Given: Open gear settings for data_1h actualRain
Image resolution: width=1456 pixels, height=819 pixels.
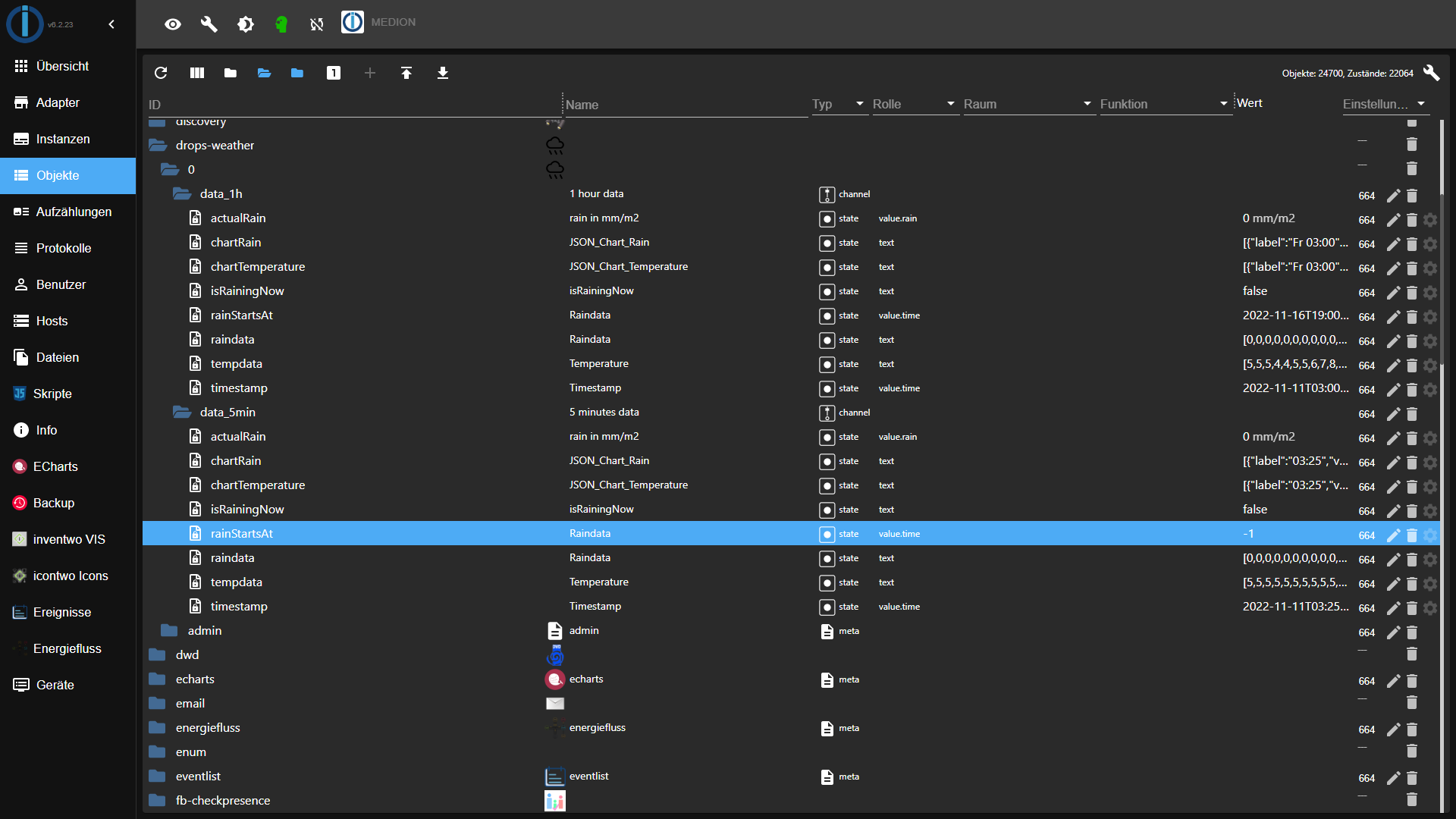Looking at the screenshot, I should [x=1430, y=220].
